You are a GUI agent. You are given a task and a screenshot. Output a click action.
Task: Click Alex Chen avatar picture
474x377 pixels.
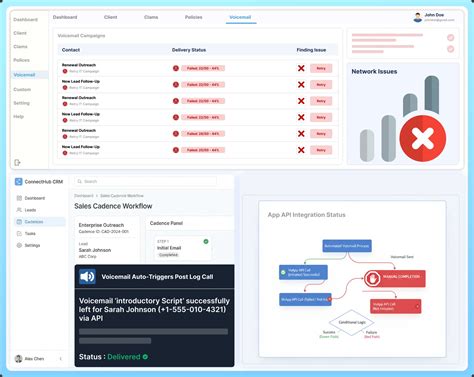pyautogui.click(x=19, y=359)
